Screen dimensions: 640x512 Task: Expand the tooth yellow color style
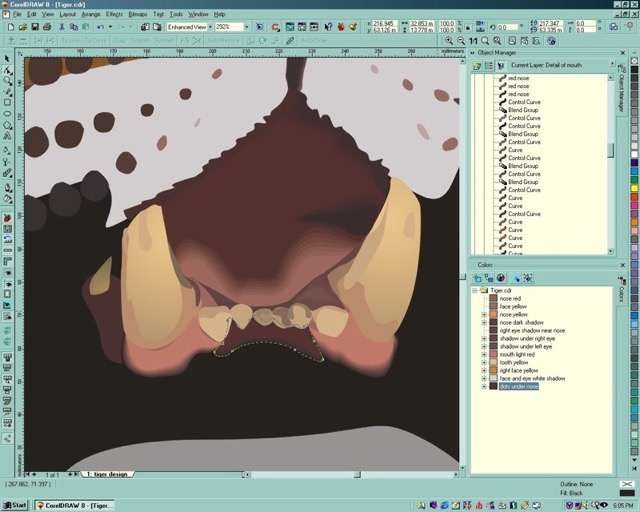pos(484,363)
